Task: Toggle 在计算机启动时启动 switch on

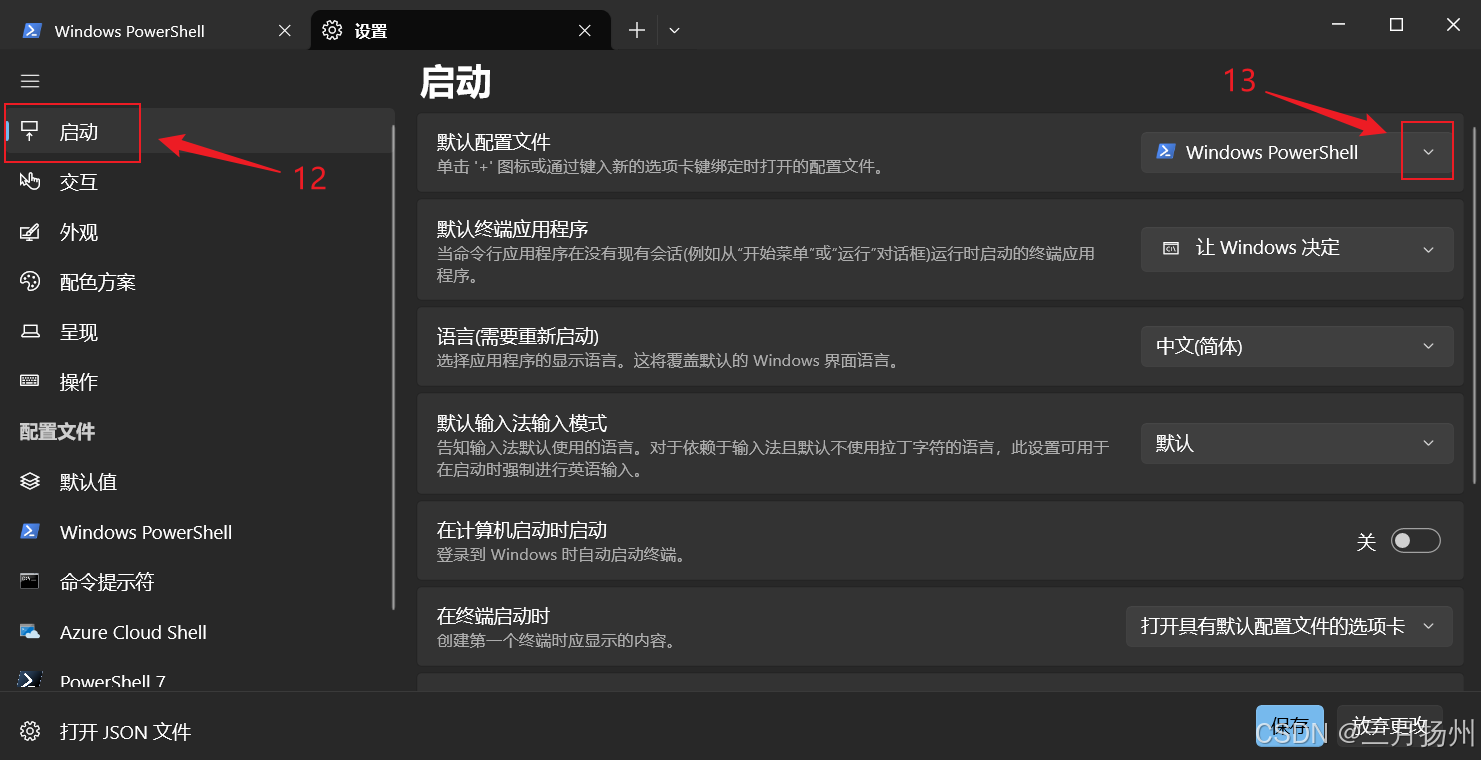Action: pyautogui.click(x=1415, y=540)
